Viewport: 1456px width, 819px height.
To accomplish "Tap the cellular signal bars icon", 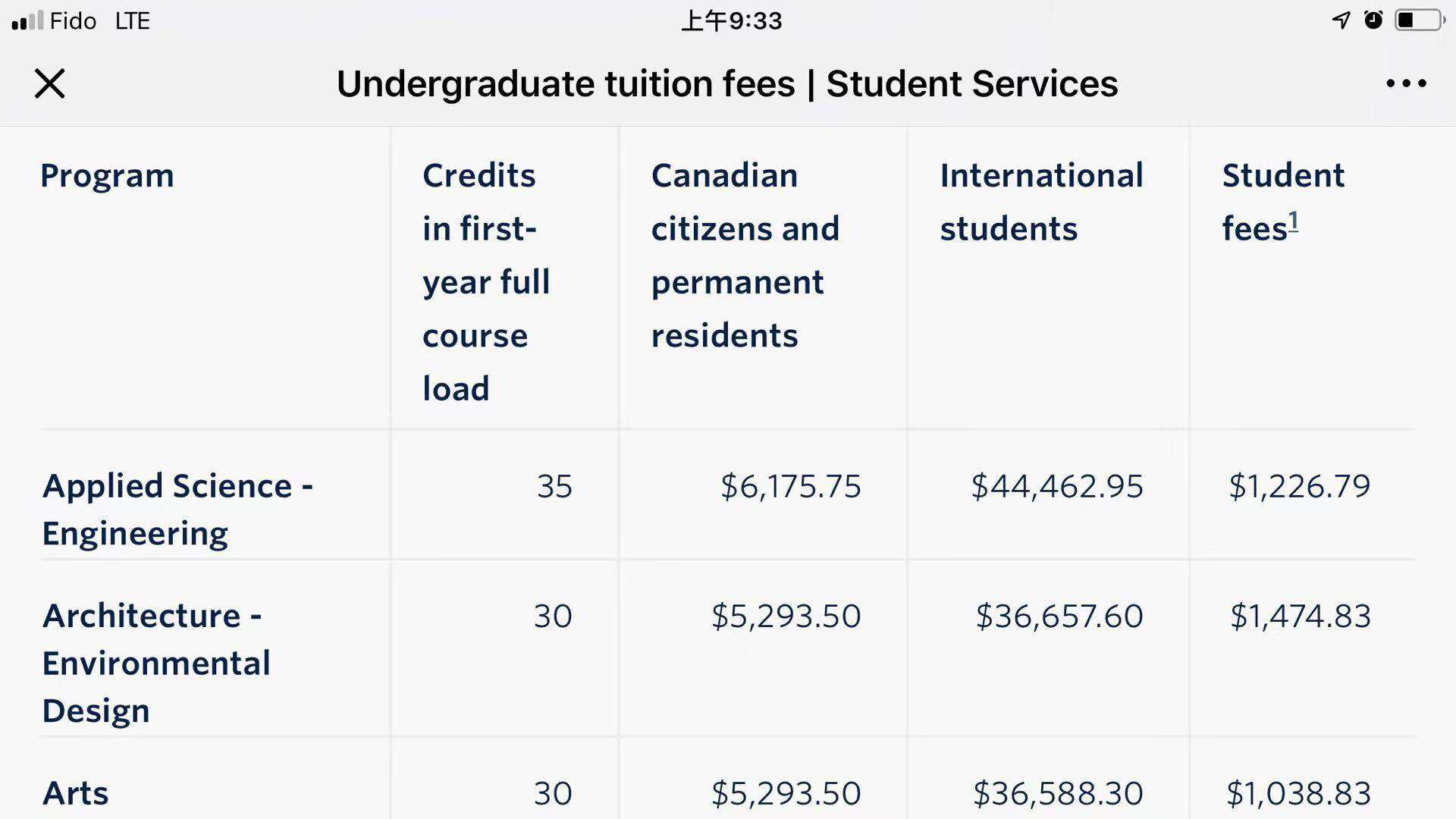I will (x=27, y=20).
